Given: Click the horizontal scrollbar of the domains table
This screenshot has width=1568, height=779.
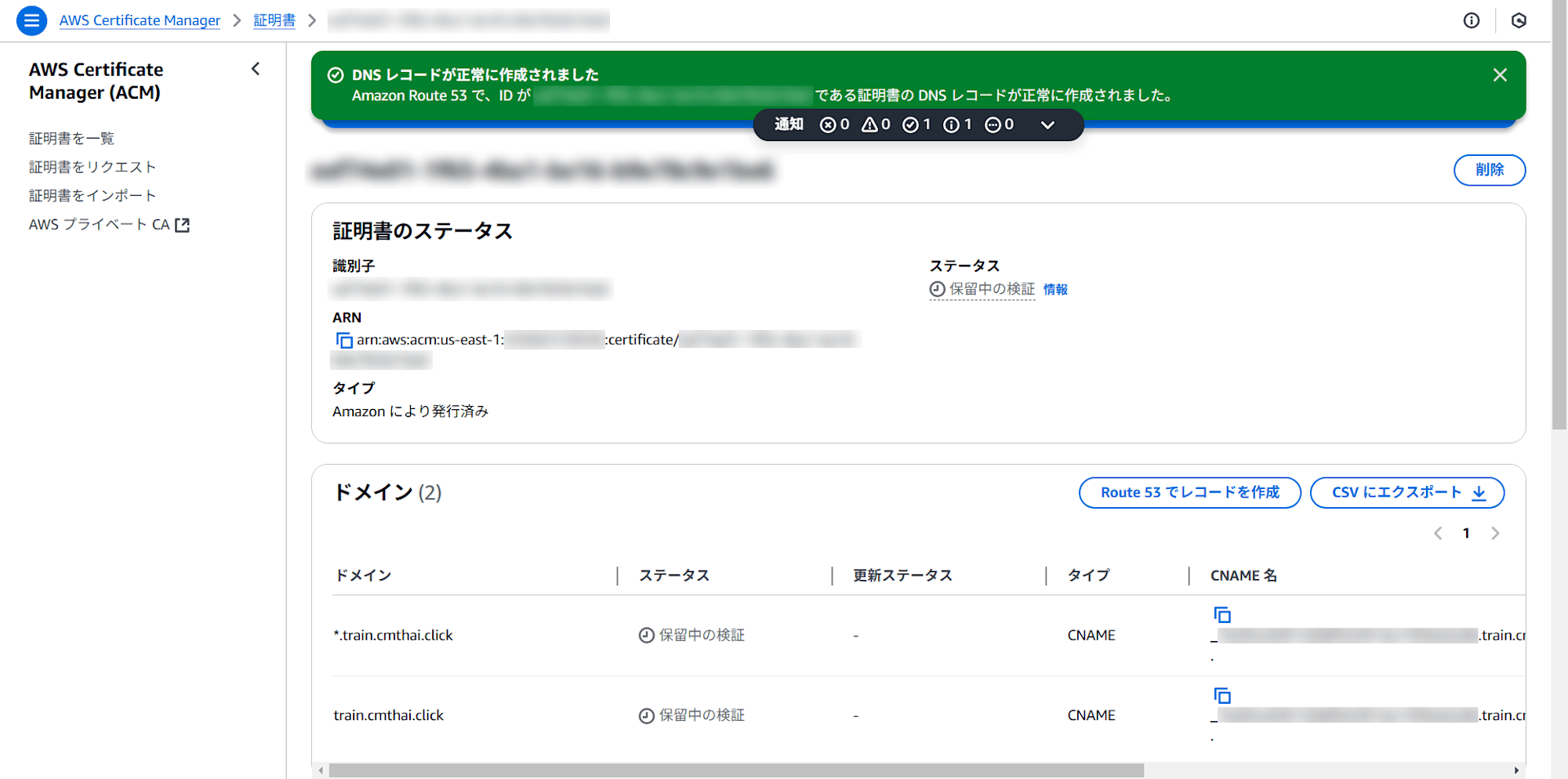Looking at the screenshot, I should (736, 770).
